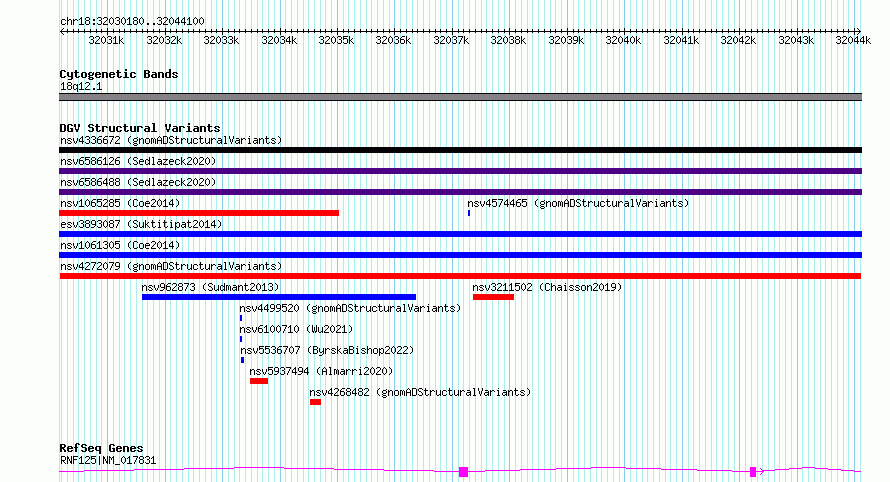Click the nsv3211502 (Chaisson2019) red bar
This screenshot has width=890, height=482.
tap(493, 297)
